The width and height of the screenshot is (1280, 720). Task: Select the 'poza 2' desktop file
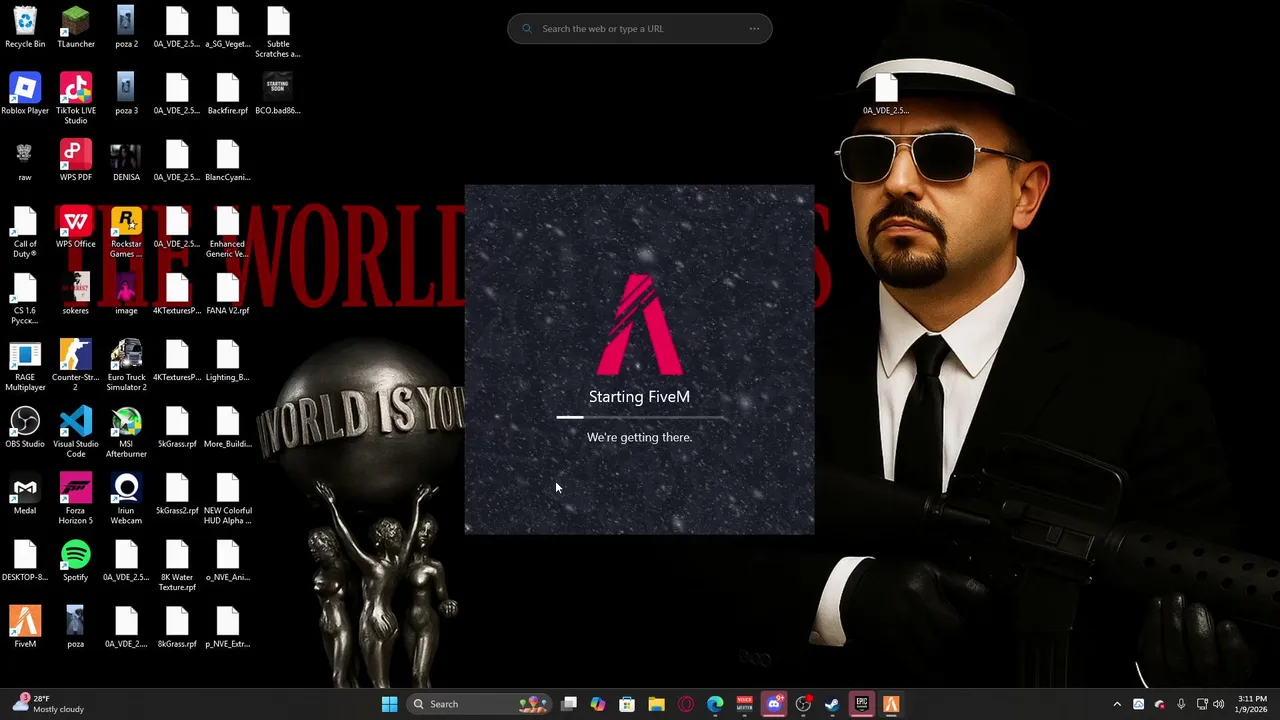tap(126, 28)
